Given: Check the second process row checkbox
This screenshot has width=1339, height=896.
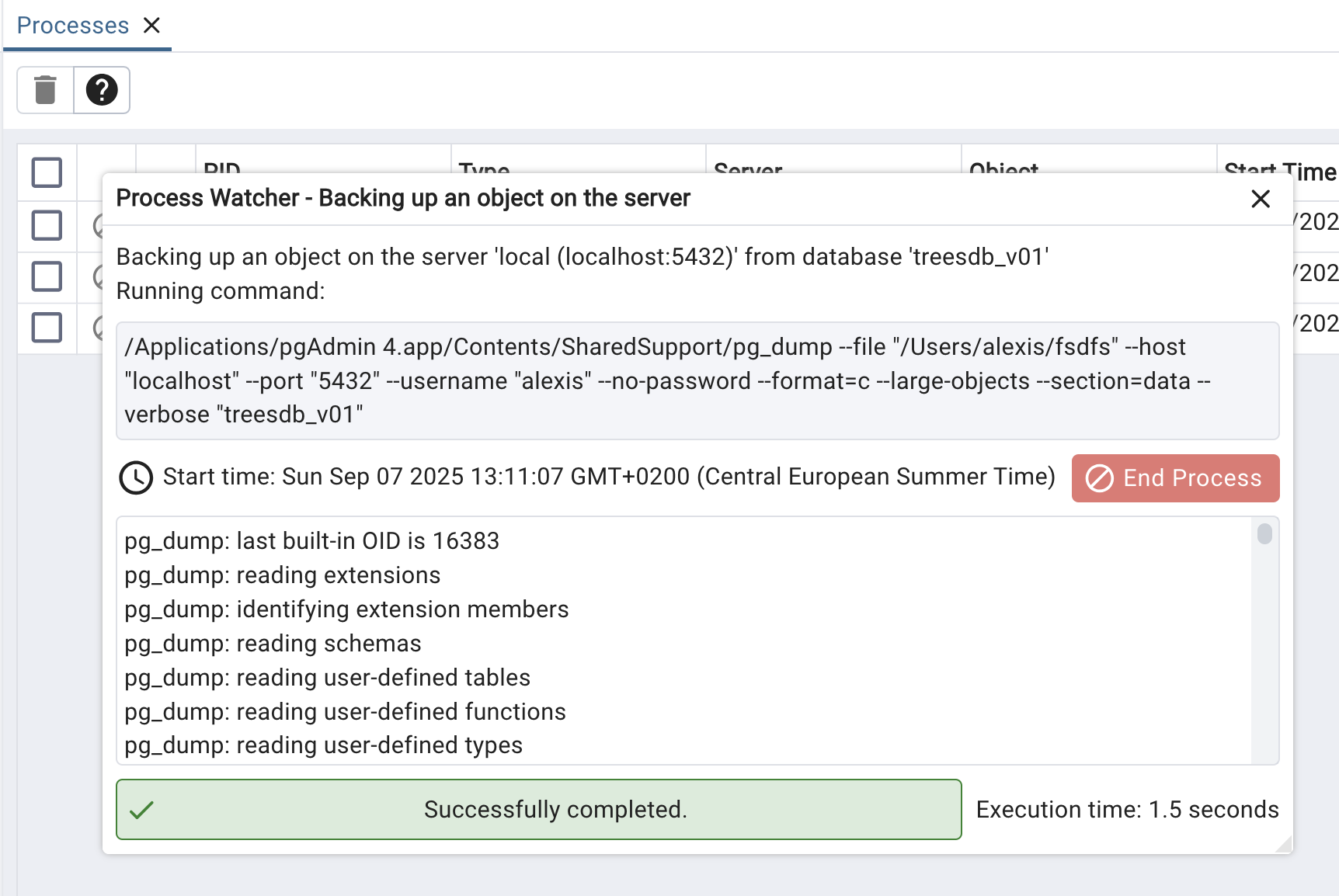Looking at the screenshot, I should [x=47, y=276].
